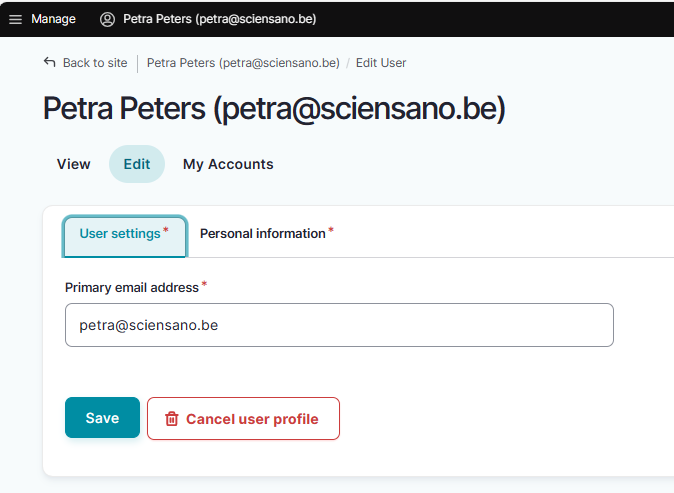The height and width of the screenshot is (493, 674).
Task: Click the Cancel user profile button
Action: (x=243, y=419)
